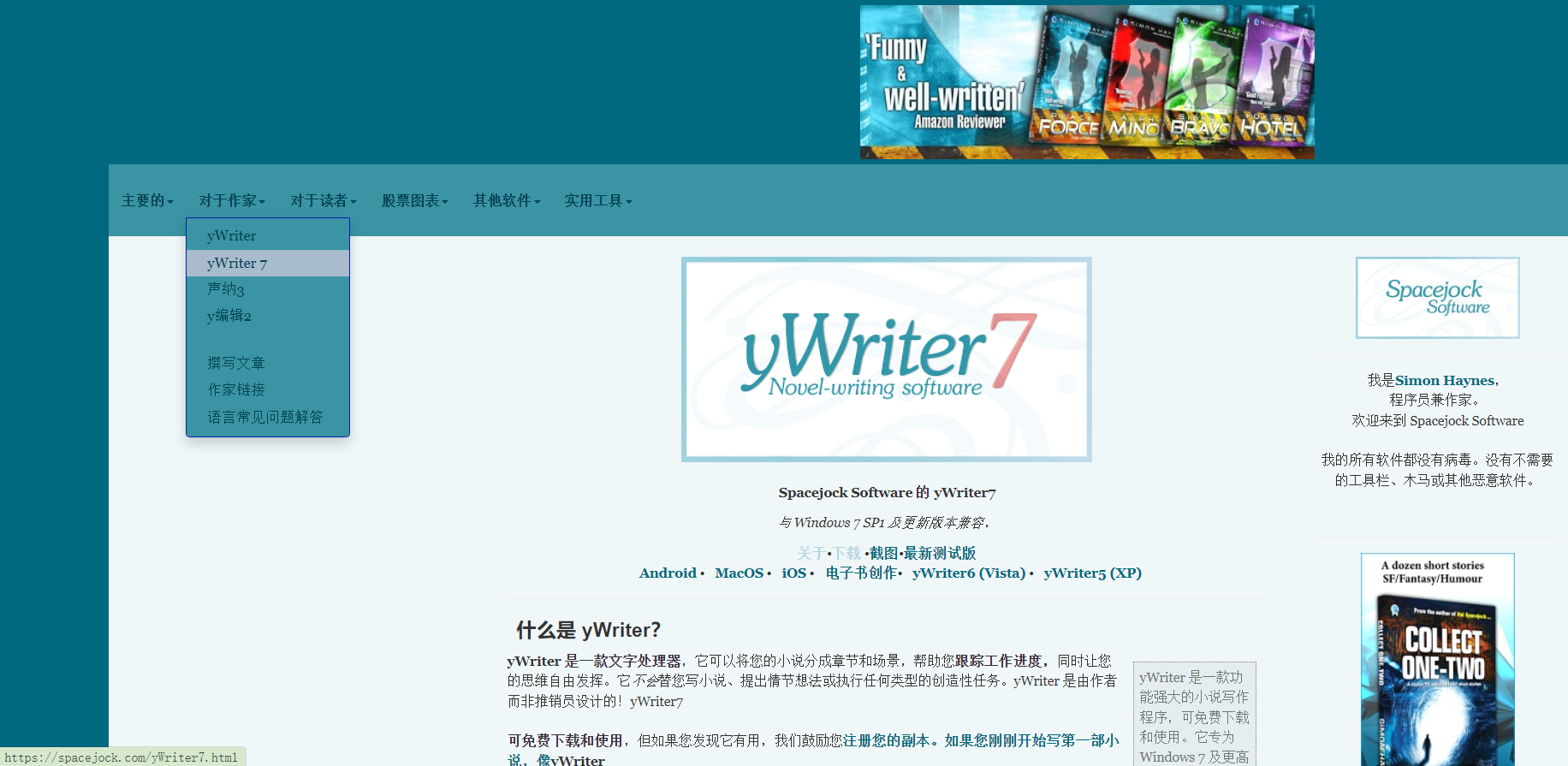Open the 实用工具 dropdown menu
This screenshot has width=1568, height=766.
pyautogui.click(x=598, y=201)
